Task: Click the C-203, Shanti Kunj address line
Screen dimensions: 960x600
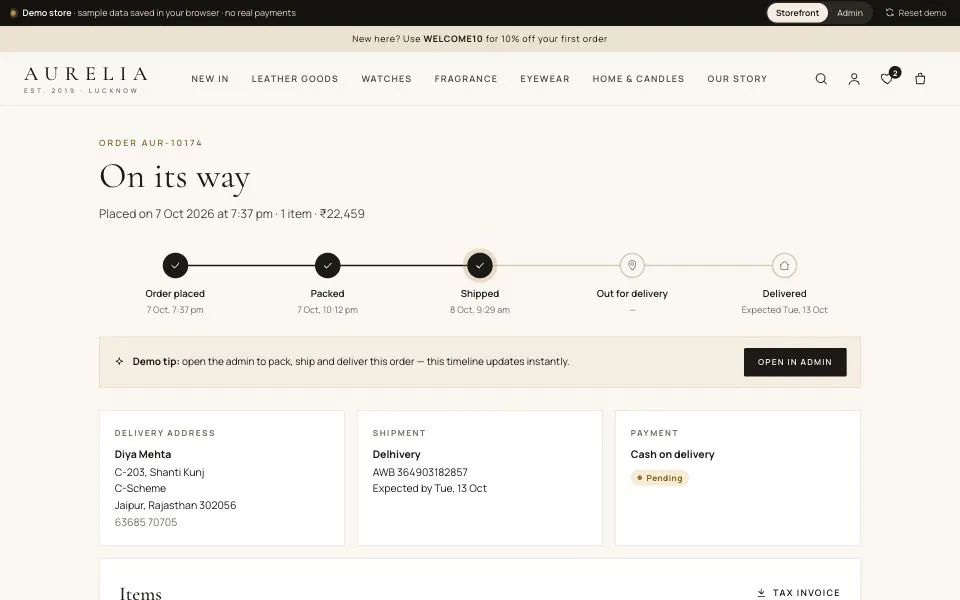Action: coord(159,472)
